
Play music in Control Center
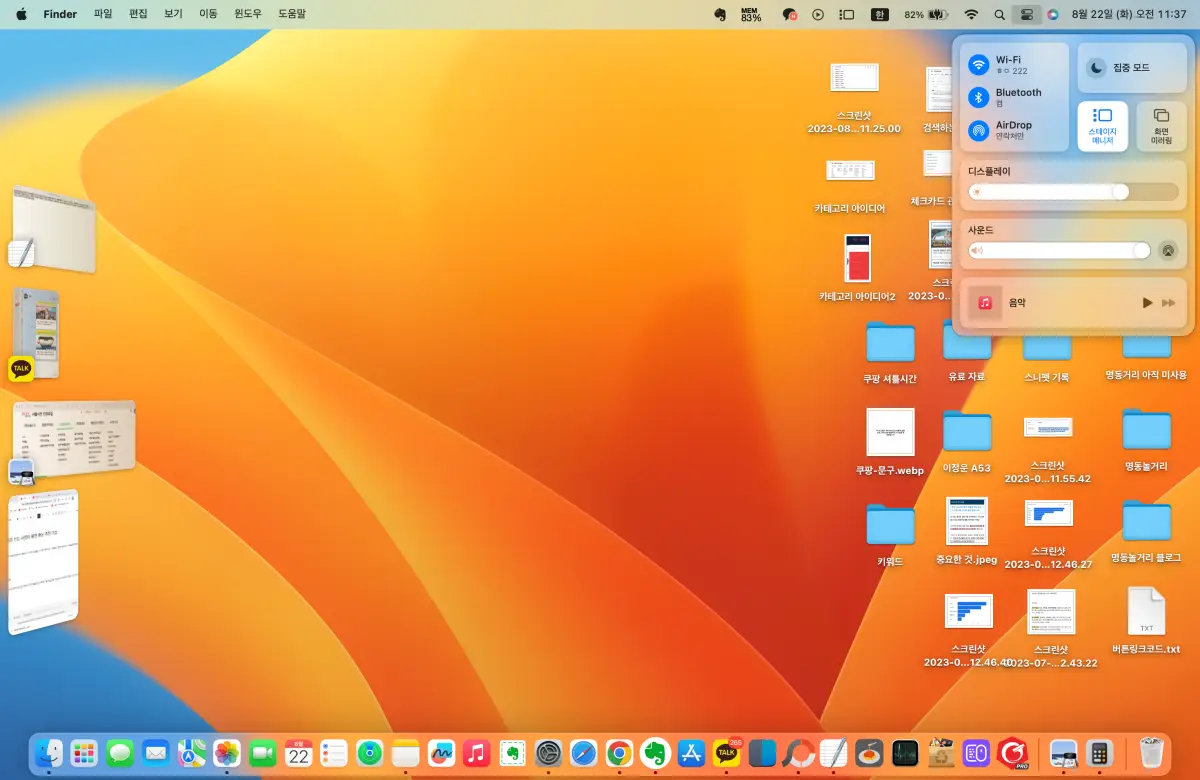[x=1147, y=302]
